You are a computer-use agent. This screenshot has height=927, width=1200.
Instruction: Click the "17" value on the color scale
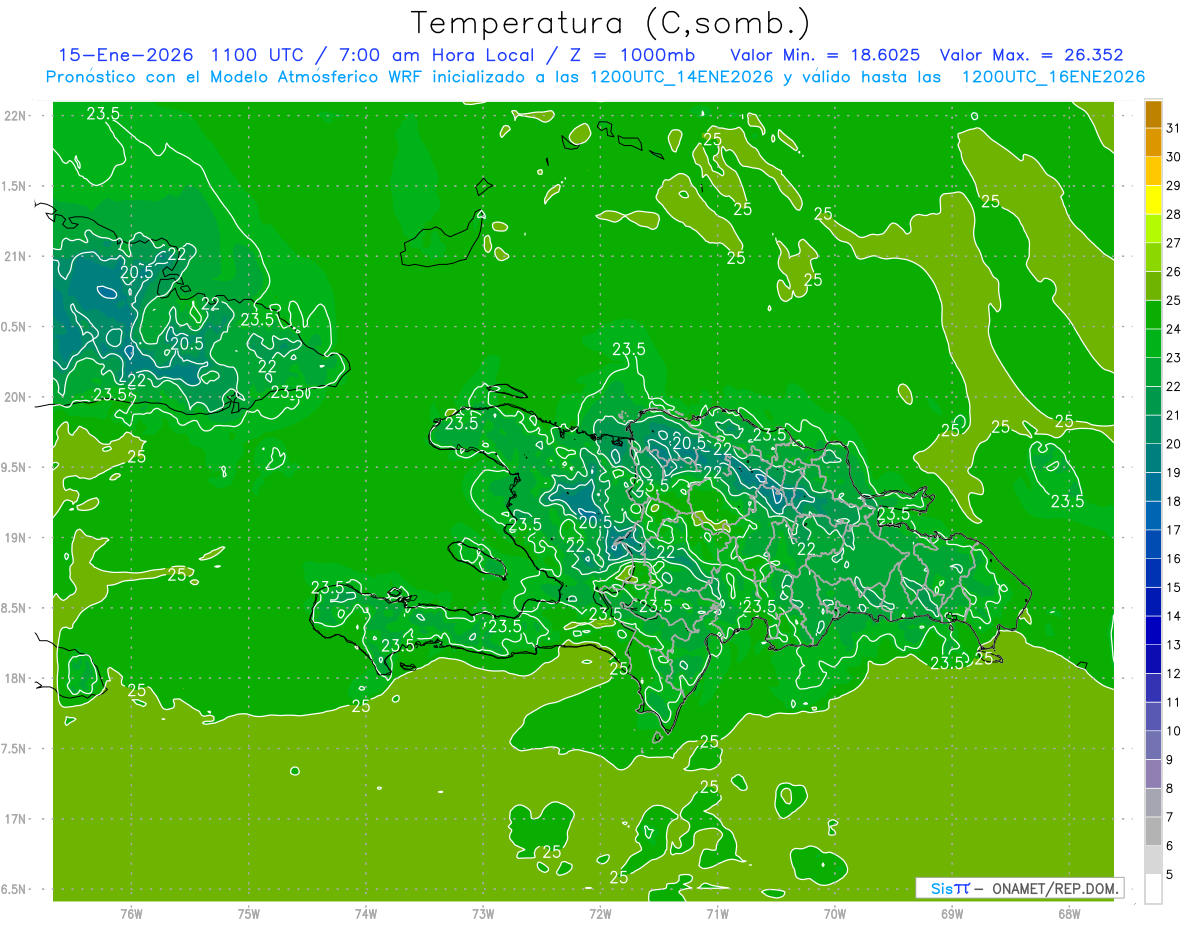[x=1173, y=530]
